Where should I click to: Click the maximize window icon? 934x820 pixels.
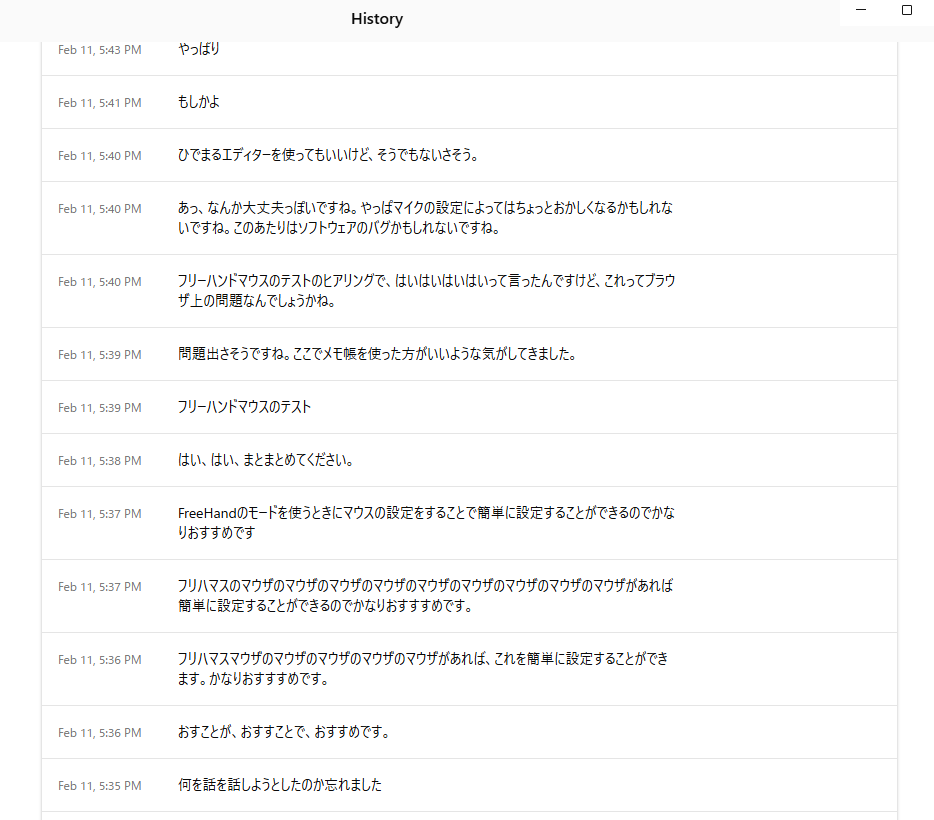(907, 10)
